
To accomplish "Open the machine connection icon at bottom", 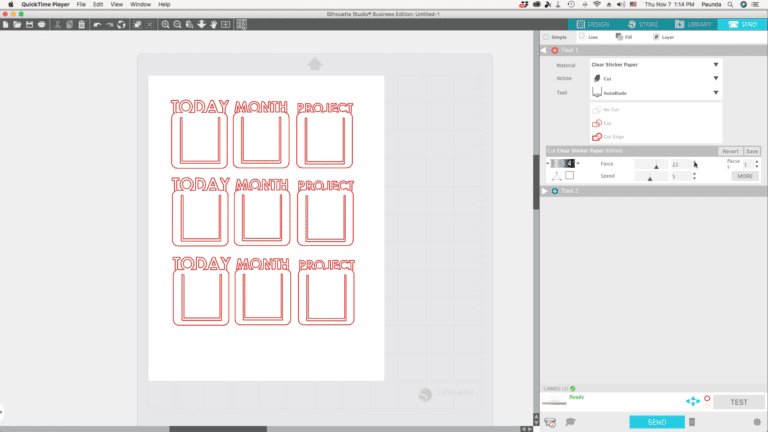I will (x=550, y=422).
